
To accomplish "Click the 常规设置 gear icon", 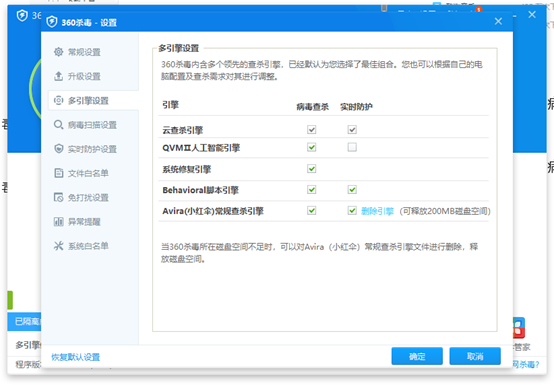I will tap(58, 52).
